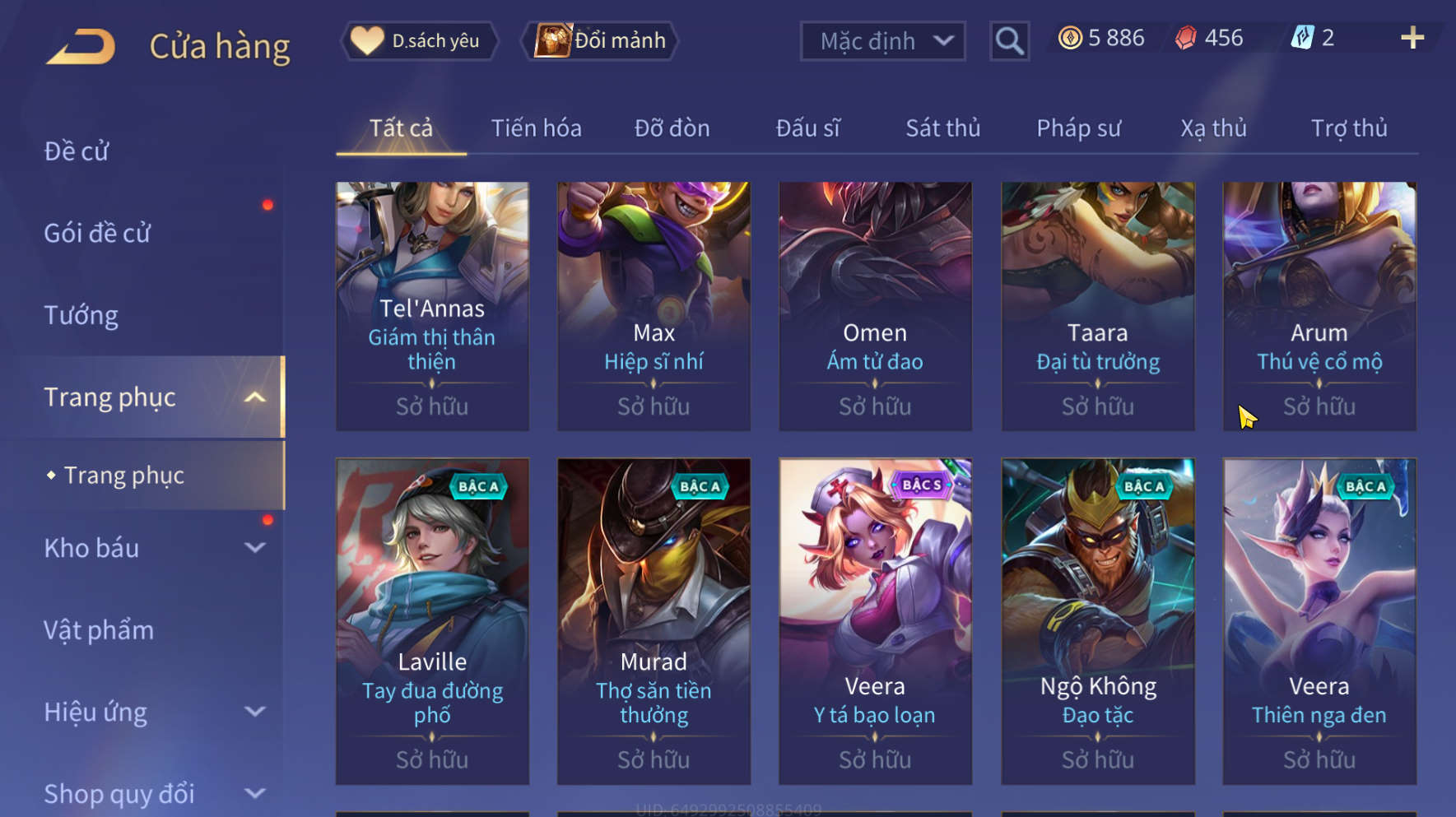
Task: Go to Tướng in the sidebar
Action: [x=81, y=316]
